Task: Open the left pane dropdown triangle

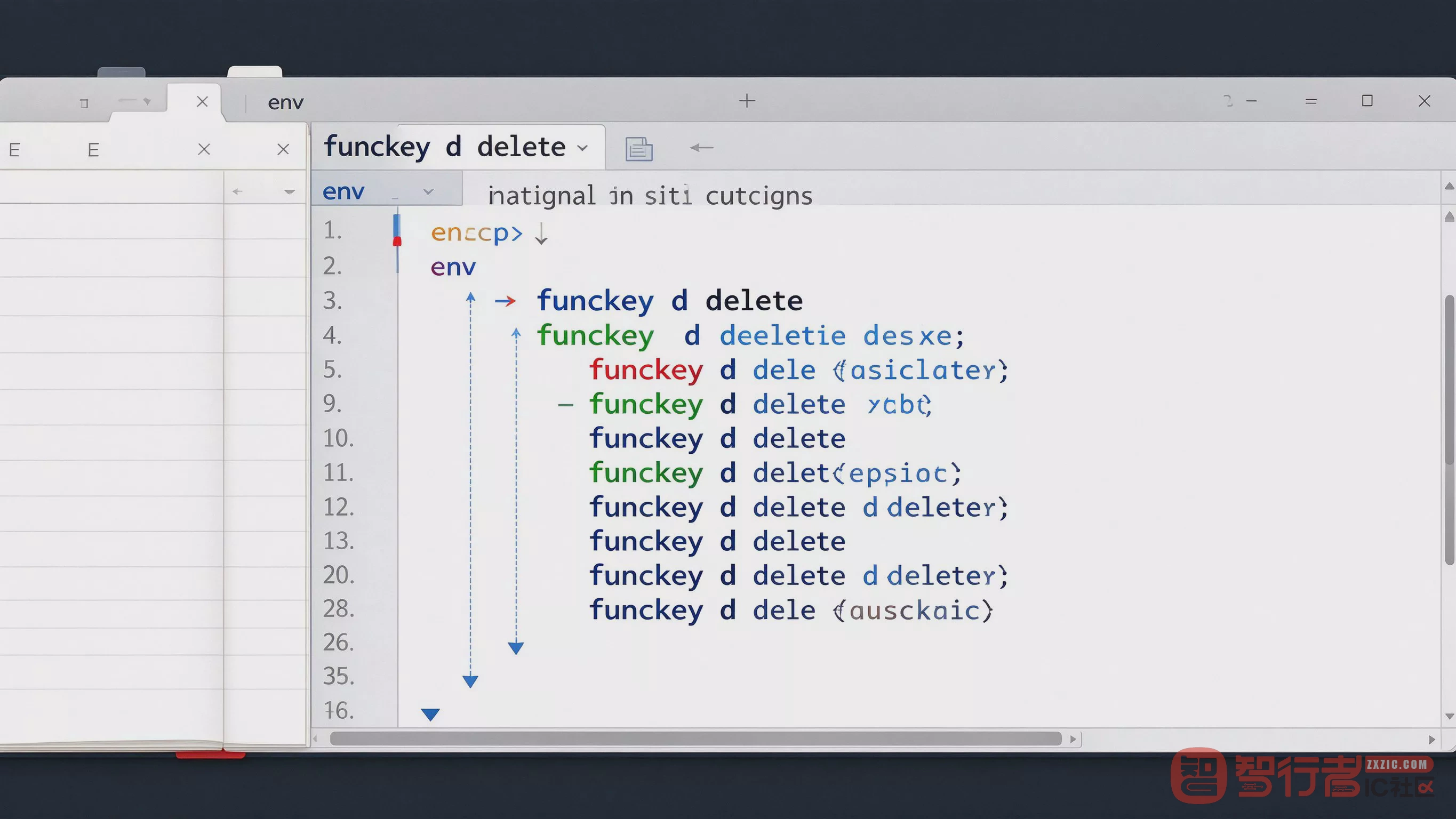Action: coord(290,192)
